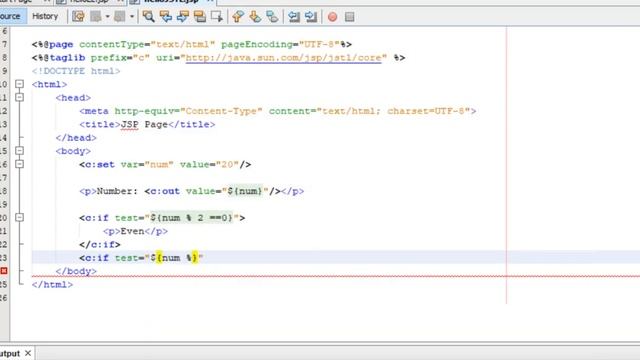The height and width of the screenshot is (360, 640).
Task: Click the taglib prefix "c" value
Action: 141,58
